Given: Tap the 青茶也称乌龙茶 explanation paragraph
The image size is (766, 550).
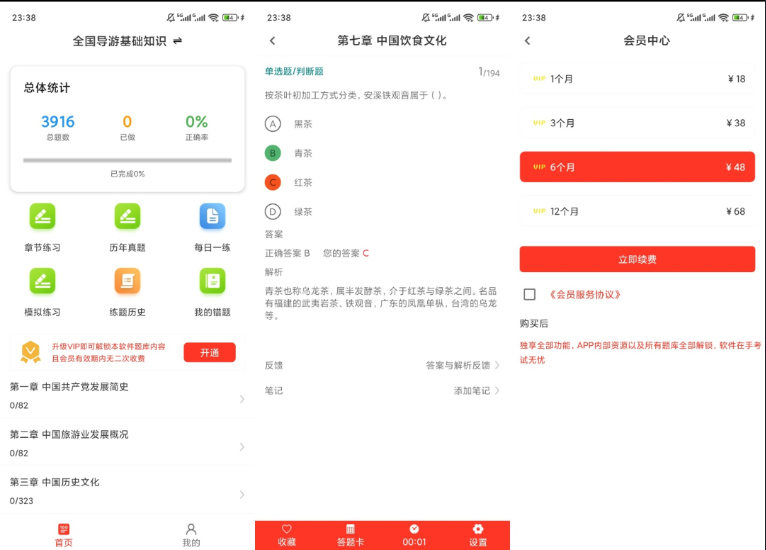Looking at the screenshot, I should point(381,303).
